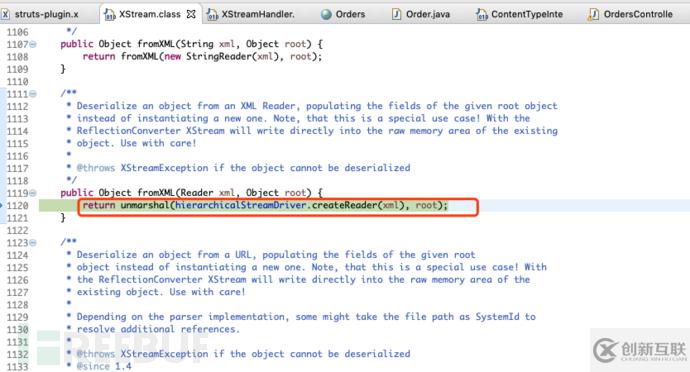The image size is (690, 372).
Task: Click line number 1123 in the gutter
Action: click(x=17, y=243)
